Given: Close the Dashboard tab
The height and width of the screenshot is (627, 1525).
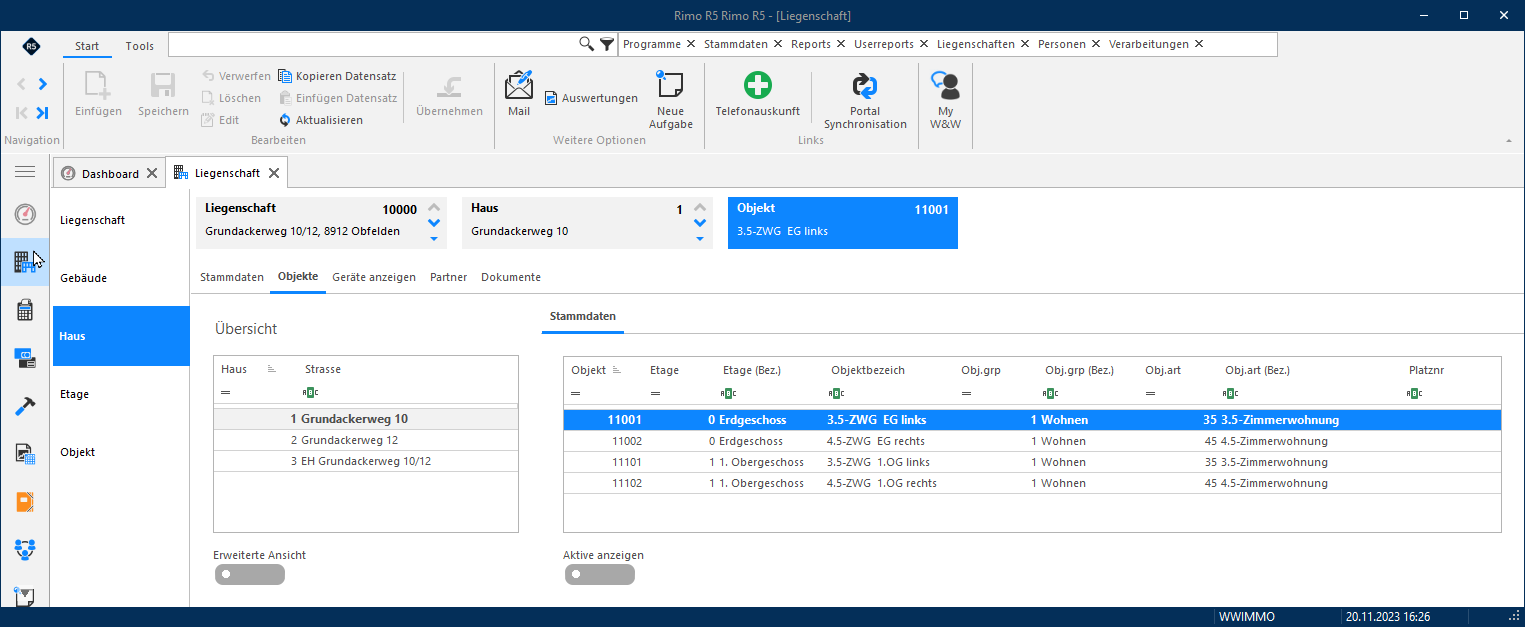Looking at the screenshot, I should pyautogui.click(x=151, y=173).
